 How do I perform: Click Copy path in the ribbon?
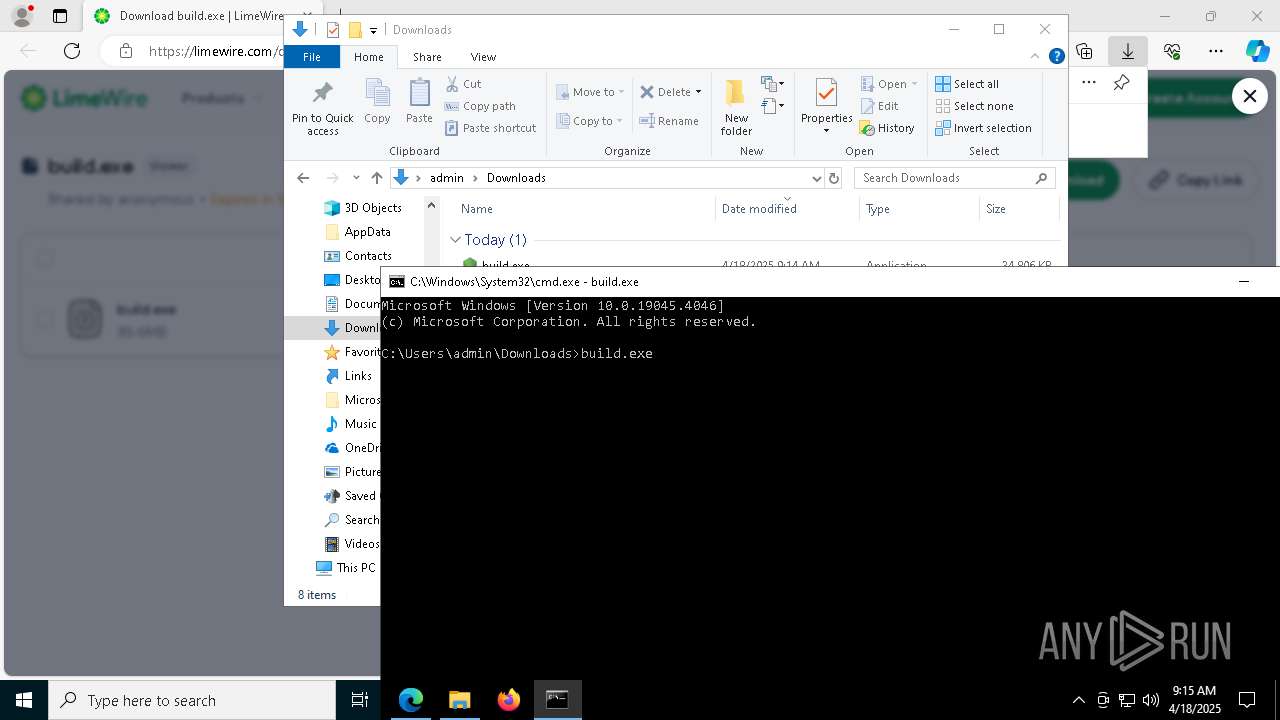pos(480,106)
